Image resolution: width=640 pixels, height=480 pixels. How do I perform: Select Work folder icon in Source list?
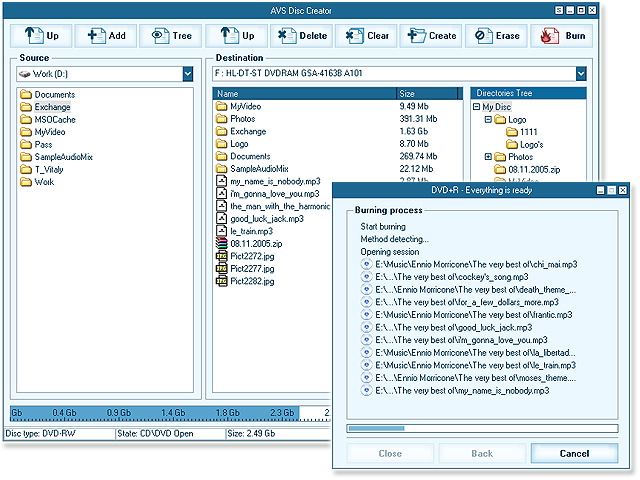(26, 182)
